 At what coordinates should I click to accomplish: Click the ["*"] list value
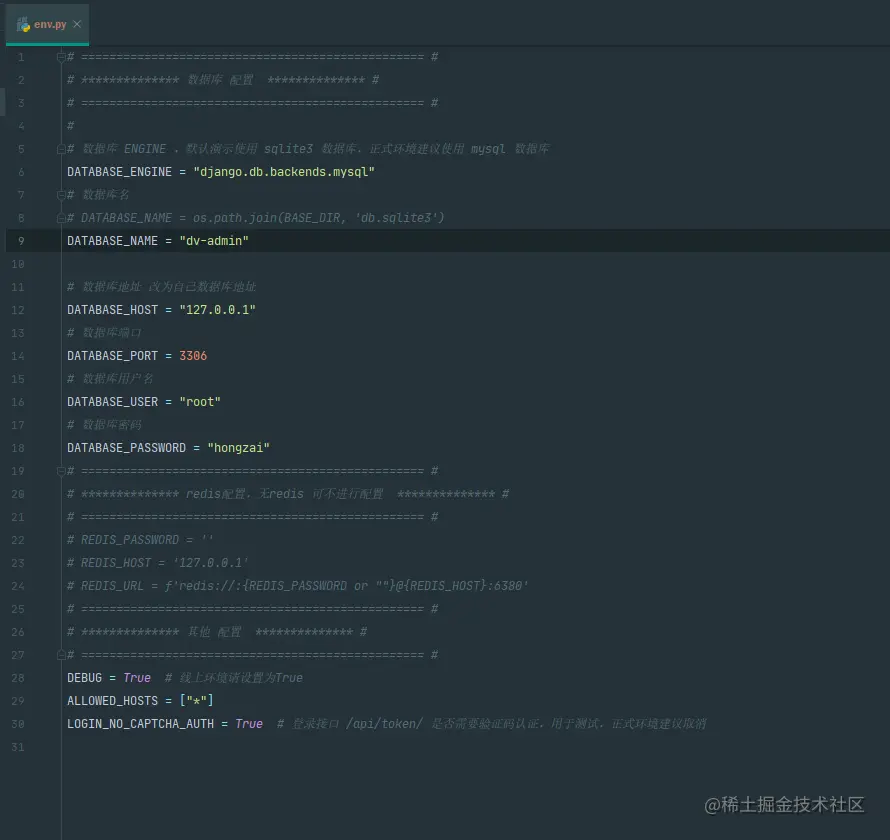(196, 701)
